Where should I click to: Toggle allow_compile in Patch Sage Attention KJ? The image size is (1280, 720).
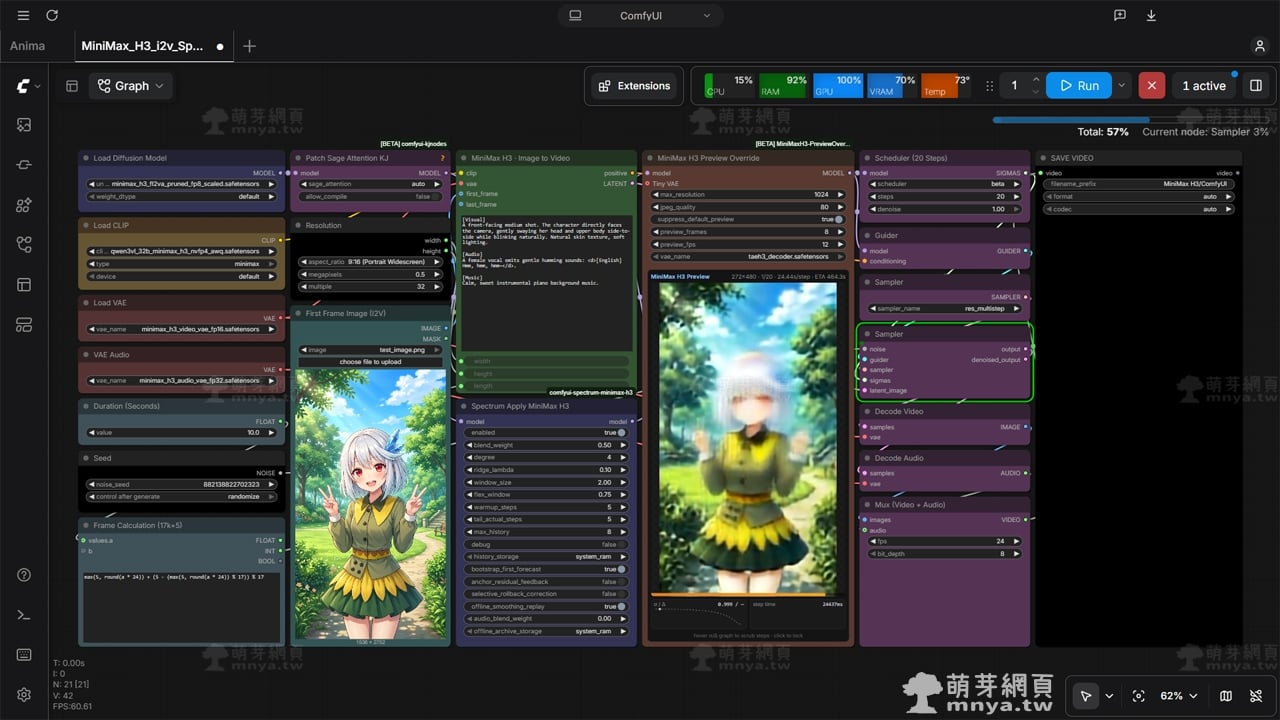[369, 197]
